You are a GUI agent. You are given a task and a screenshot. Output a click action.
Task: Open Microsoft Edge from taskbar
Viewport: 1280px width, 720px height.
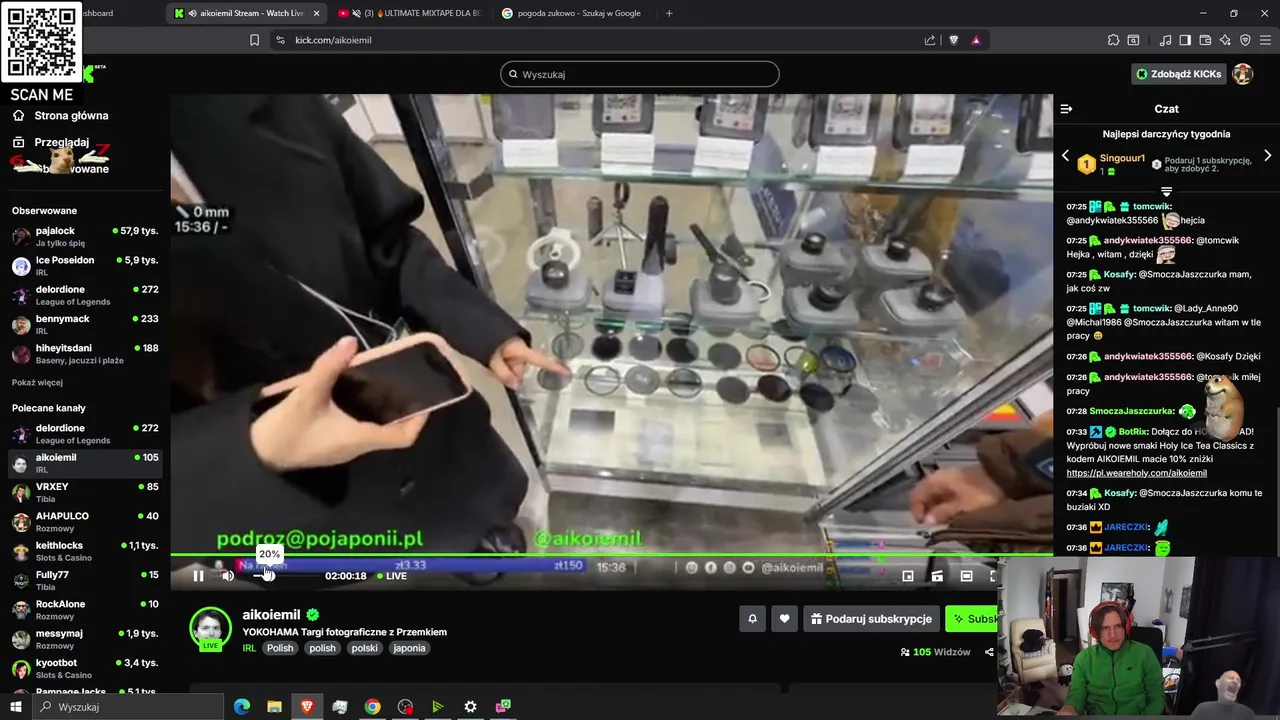[241, 707]
